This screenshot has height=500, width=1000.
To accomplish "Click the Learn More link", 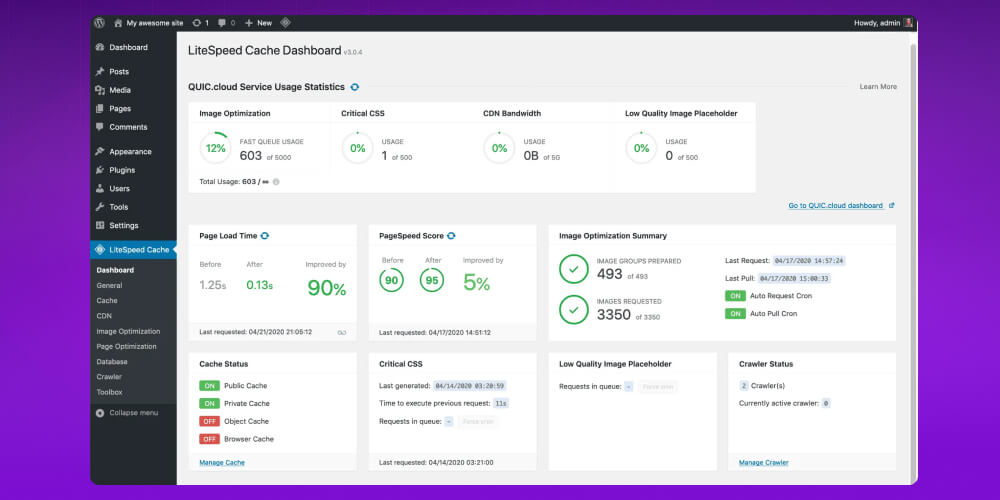I will (878, 87).
